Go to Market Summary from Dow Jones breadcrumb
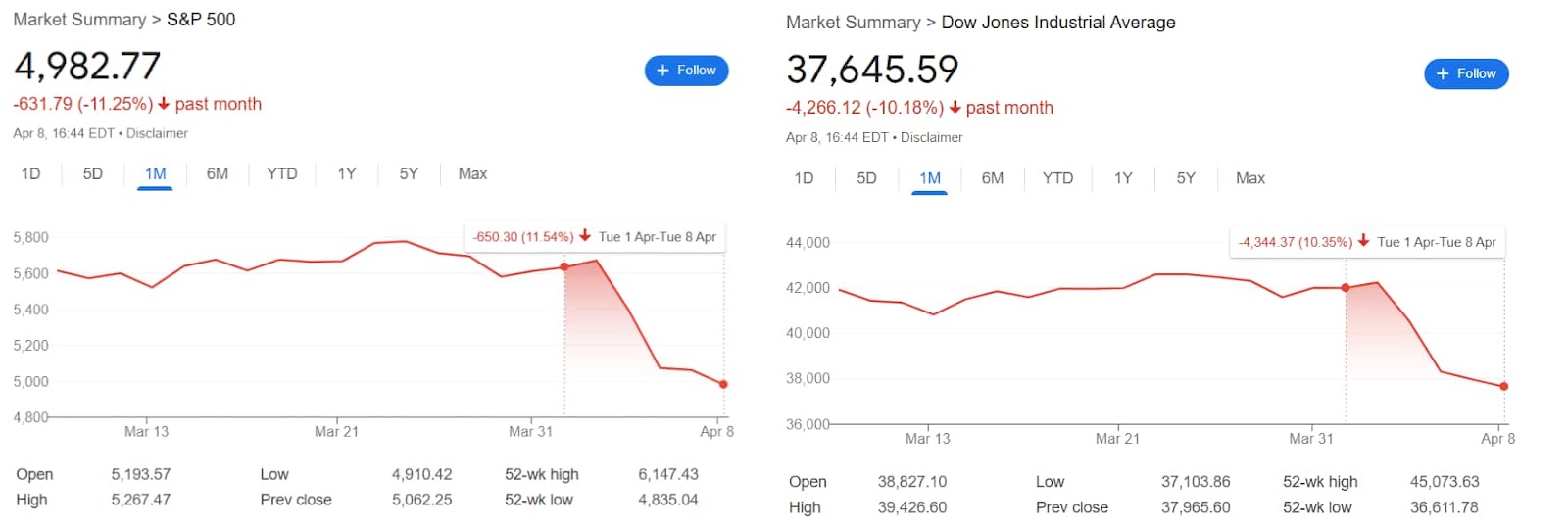The width and height of the screenshot is (1568, 528). (x=853, y=23)
